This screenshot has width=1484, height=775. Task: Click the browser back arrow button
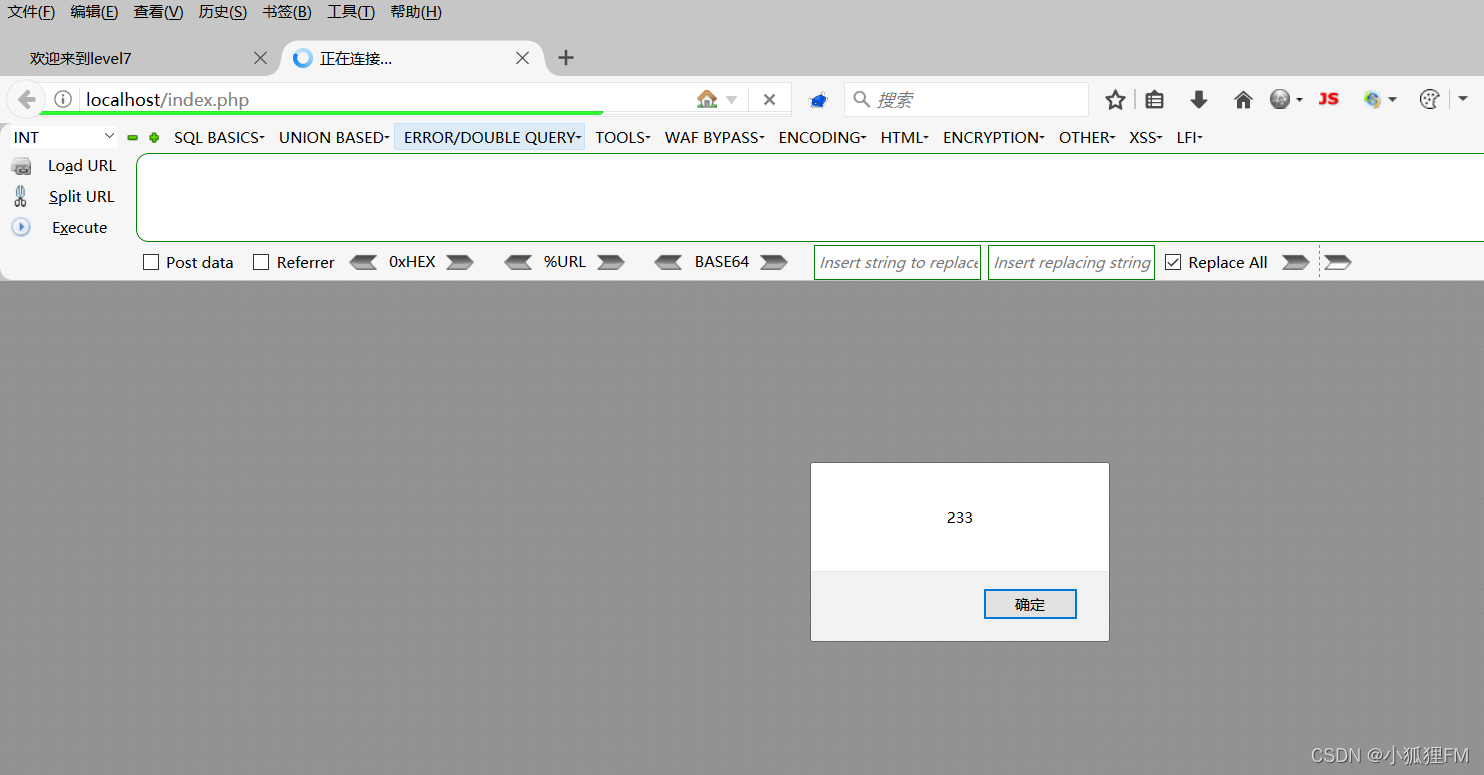tap(27, 100)
